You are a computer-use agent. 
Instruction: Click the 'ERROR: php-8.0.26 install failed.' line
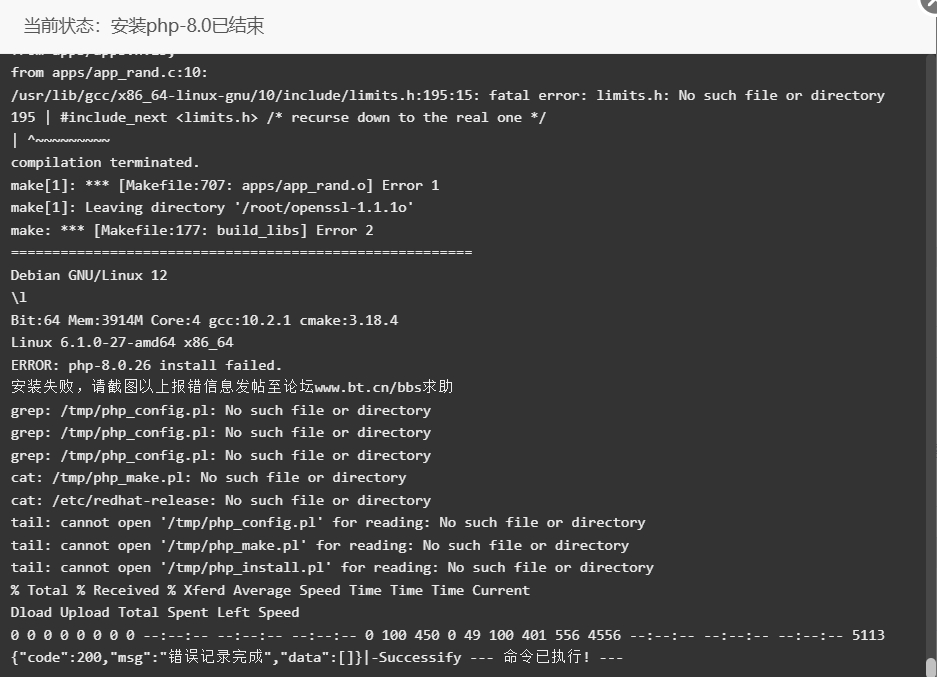[146, 365]
